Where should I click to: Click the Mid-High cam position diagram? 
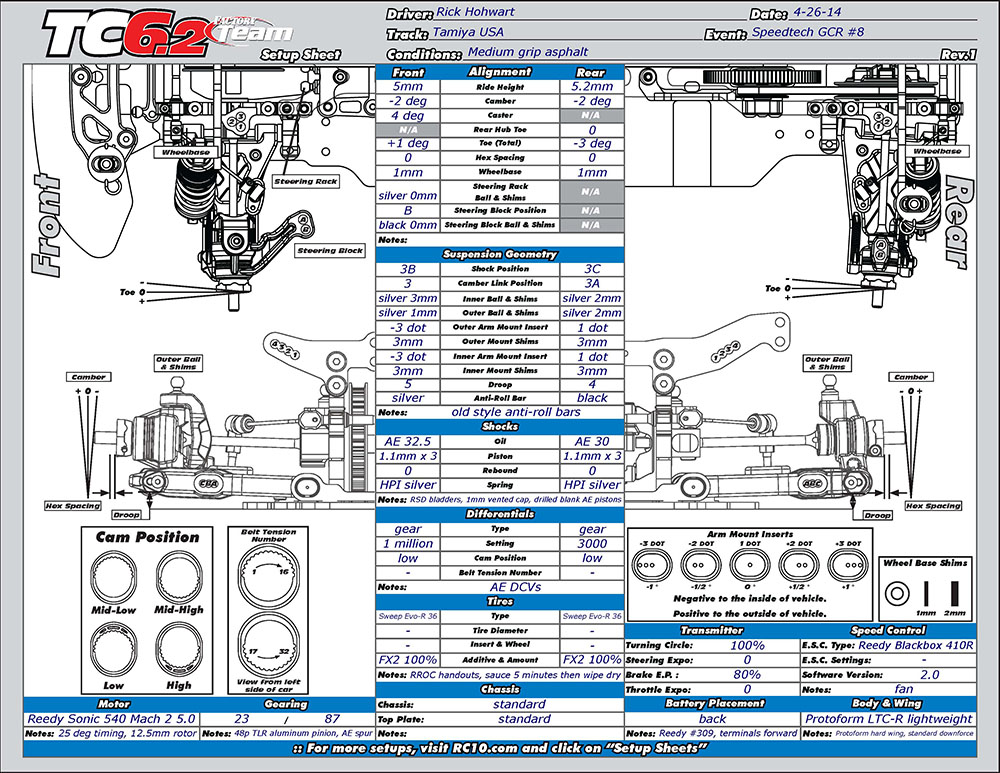(179, 576)
